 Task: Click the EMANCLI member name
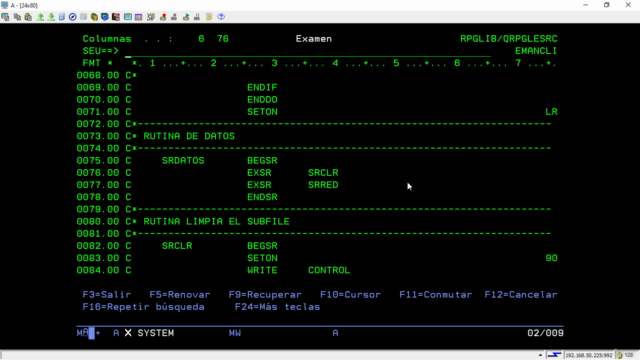(536, 51)
